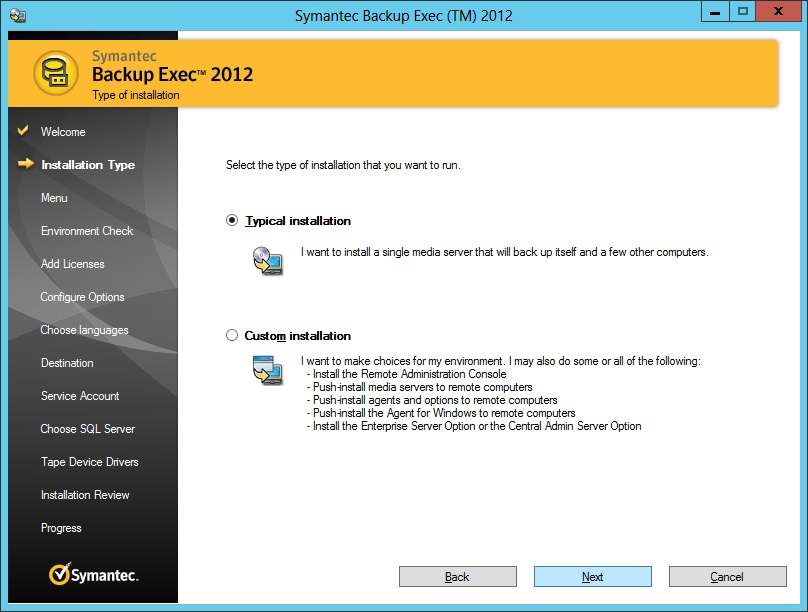Click the Next button
This screenshot has height=612, width=808.
[593, 576]
